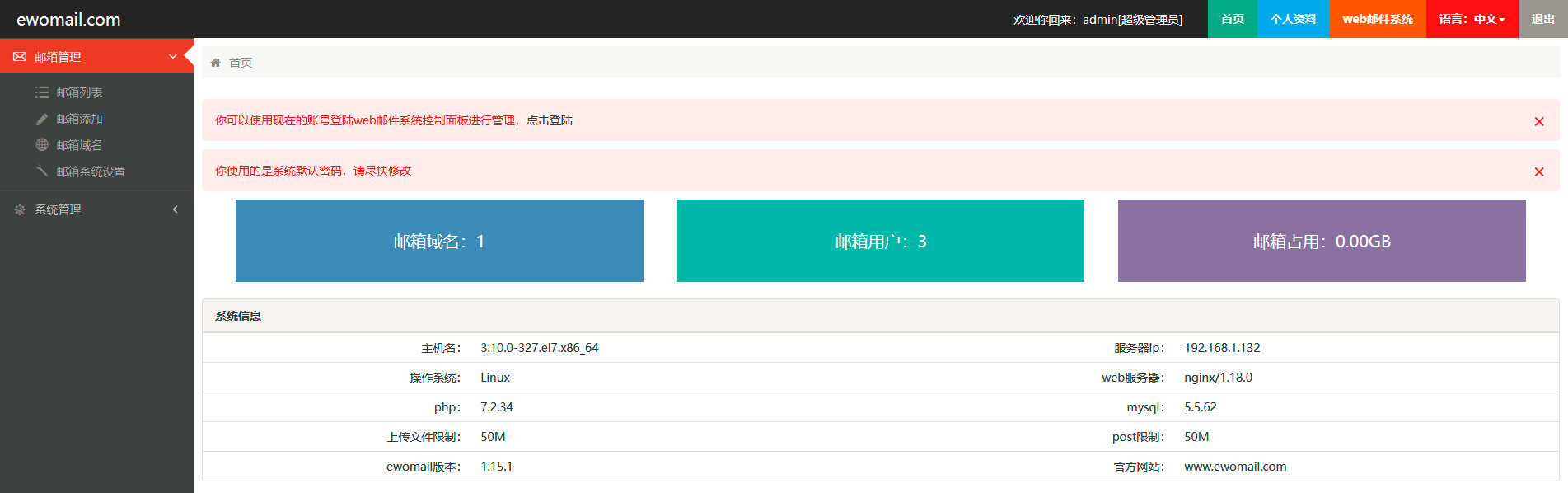The image size is (1568, 493).
Task: Click the 点击登陆 link in the alert
Action: pos(550,120)
